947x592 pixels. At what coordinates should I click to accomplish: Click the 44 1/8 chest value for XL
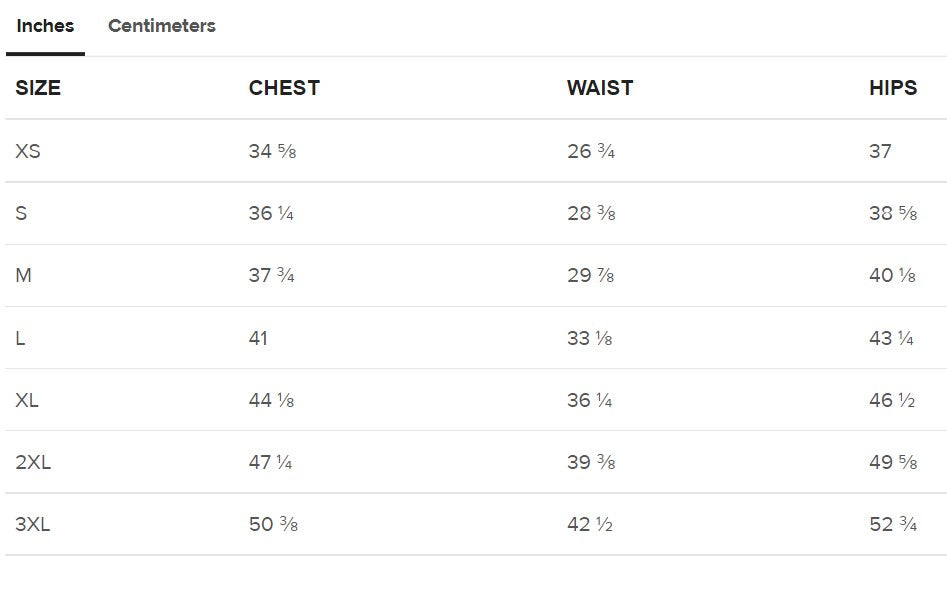(272, 400)
